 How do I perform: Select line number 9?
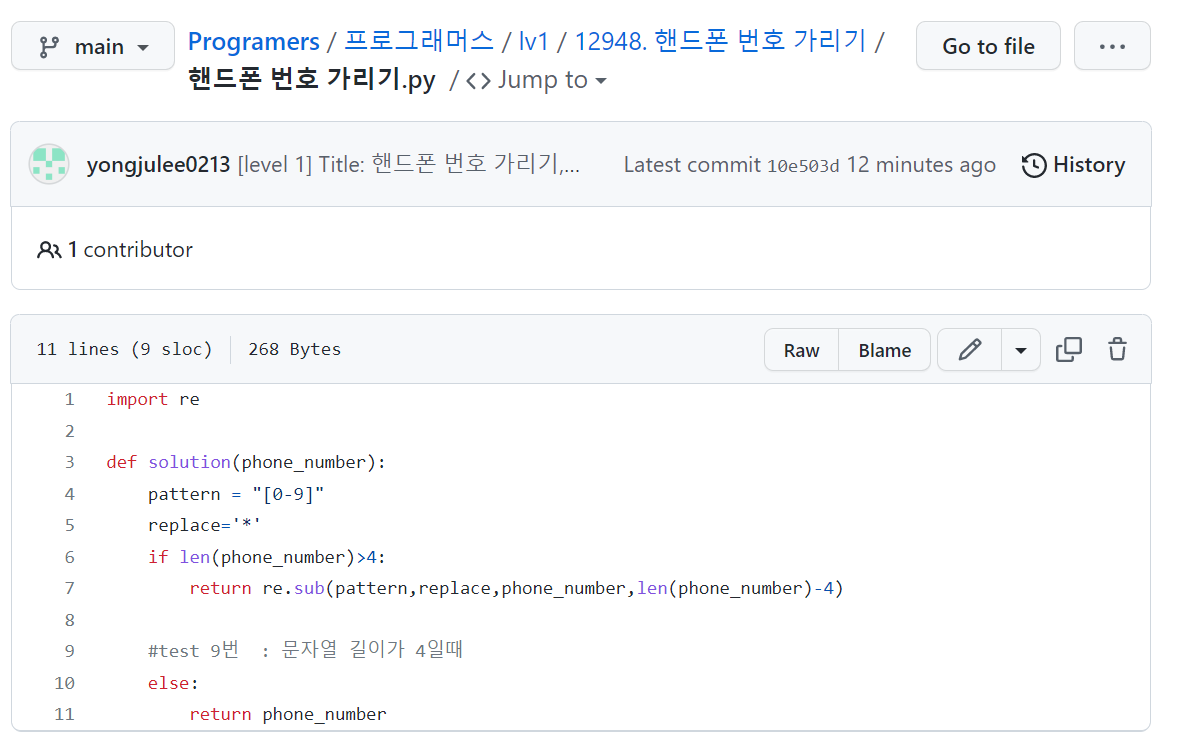pyautogui.click(x=70, y=651)
